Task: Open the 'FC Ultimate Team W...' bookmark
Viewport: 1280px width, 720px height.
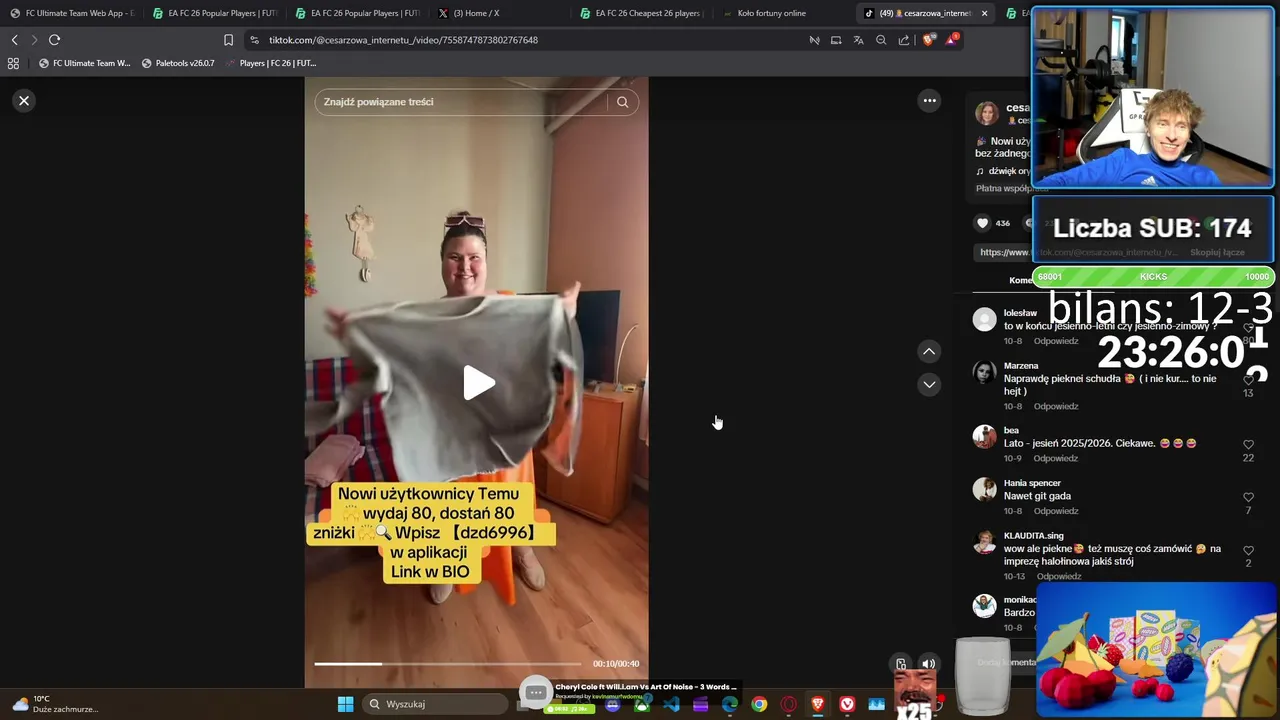Action: [84, 63]
